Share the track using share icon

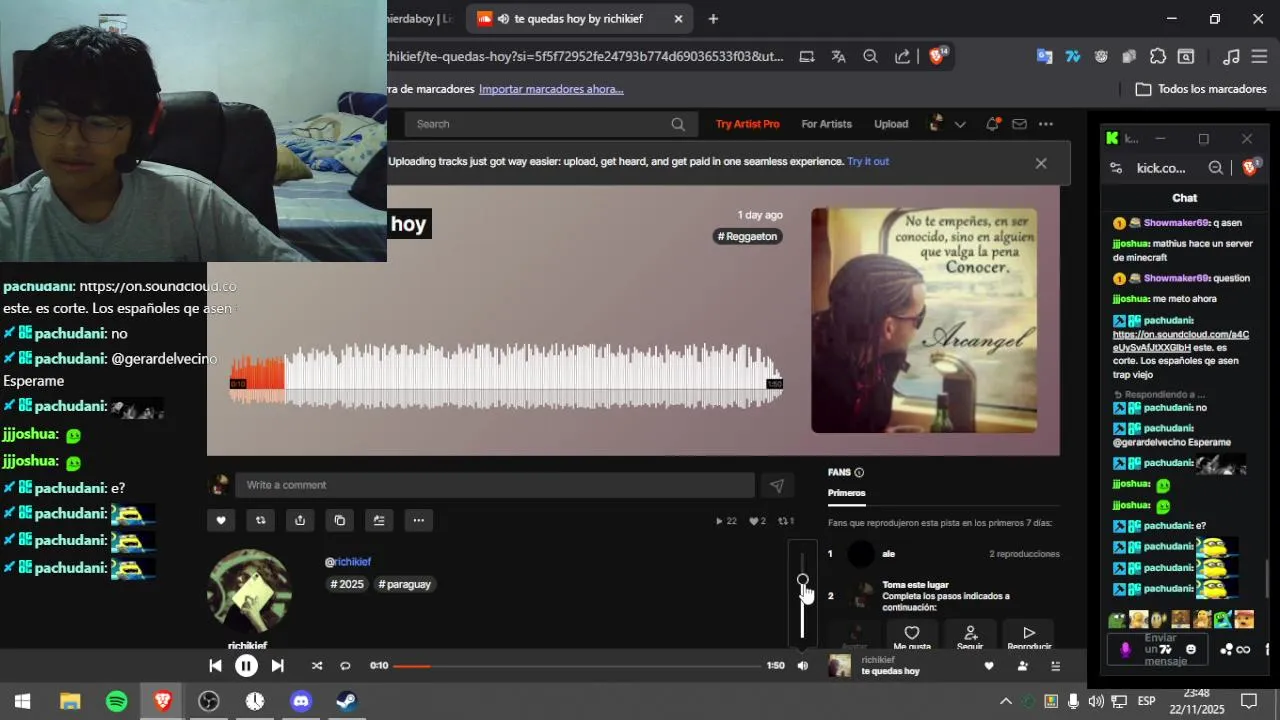click(x=300, y=520)
